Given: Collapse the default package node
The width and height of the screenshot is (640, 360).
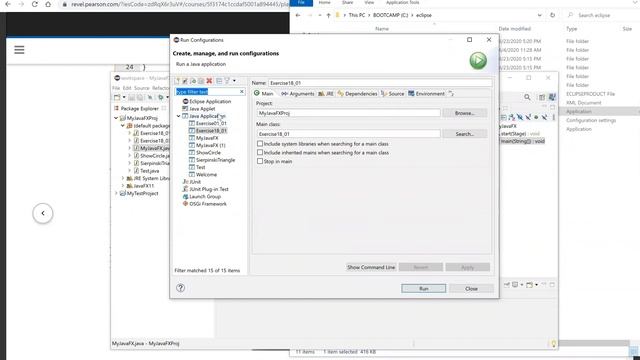Looking at the screenshot, I should tap(122, 126).
